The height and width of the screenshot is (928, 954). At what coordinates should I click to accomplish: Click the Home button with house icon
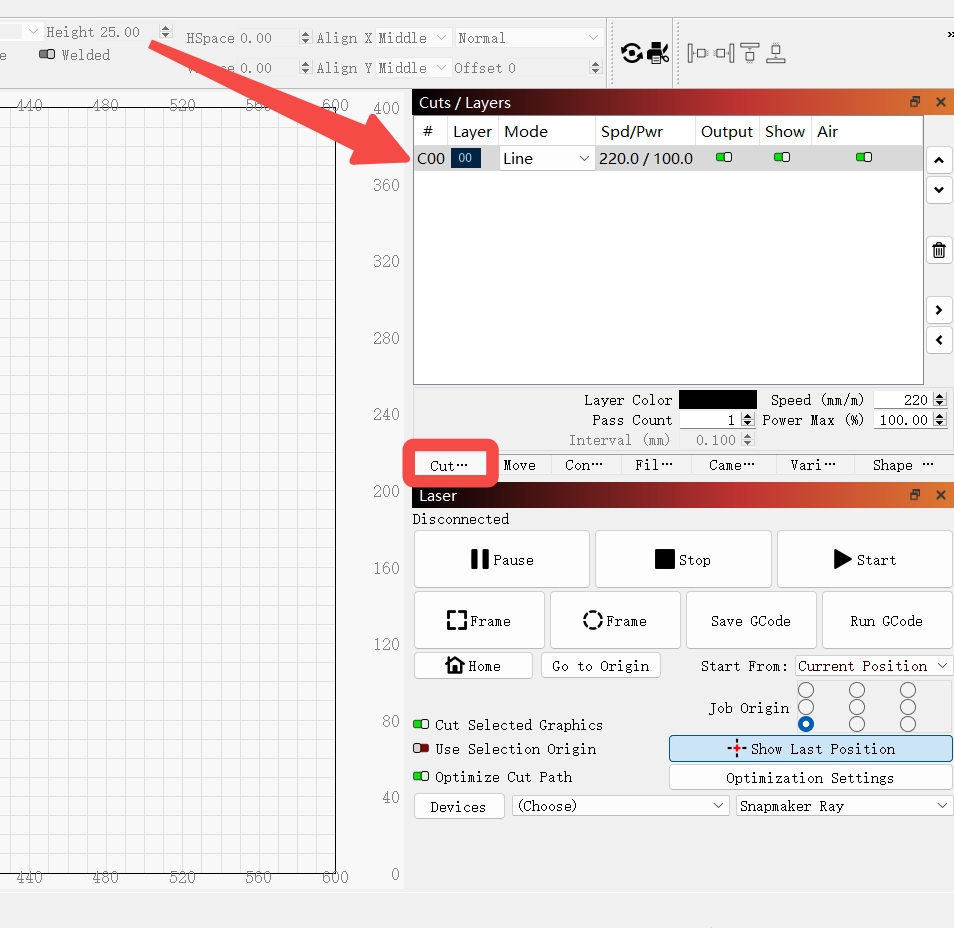point(473,666)
